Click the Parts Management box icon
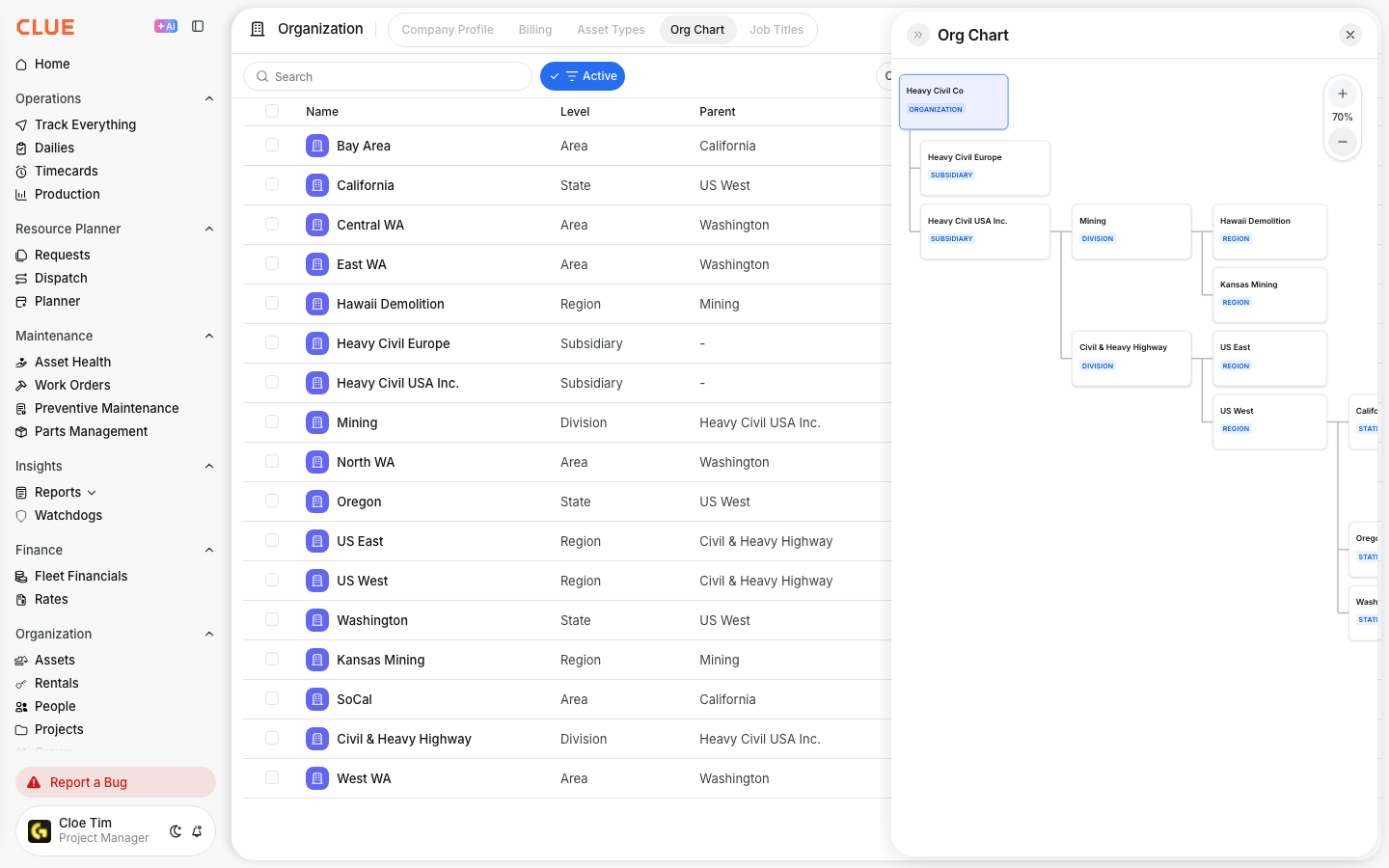1389x868 pixels. pyautogui.click(x=21, y=431)
